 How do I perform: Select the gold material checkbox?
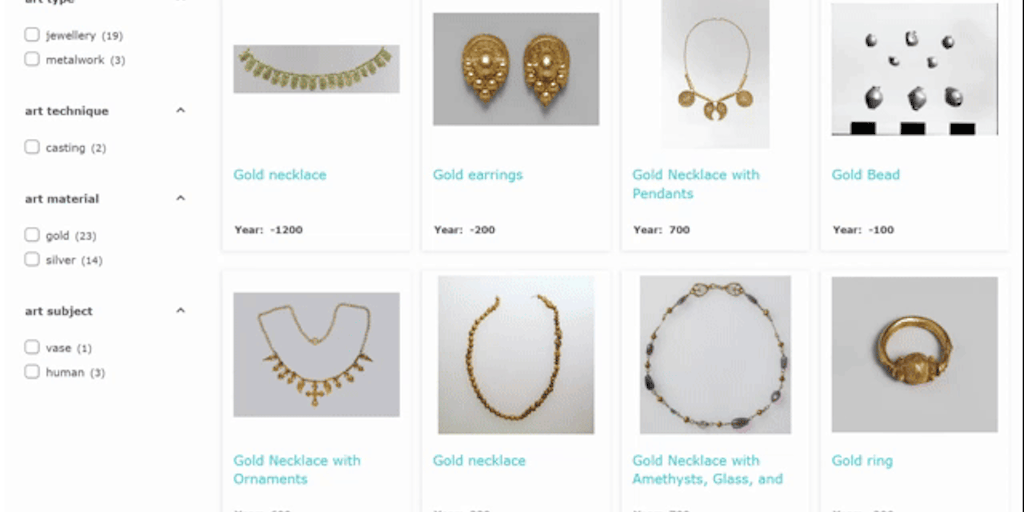[x=32, y=235]
